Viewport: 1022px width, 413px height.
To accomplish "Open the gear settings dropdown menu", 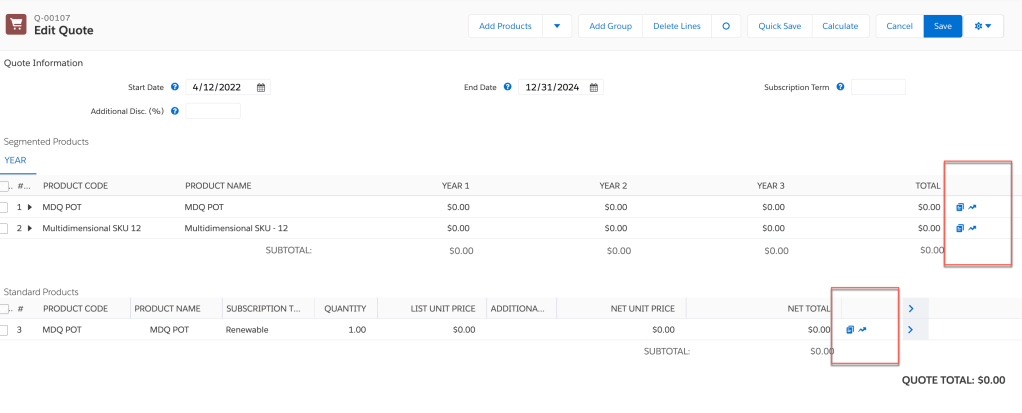I will coord(981,26).
